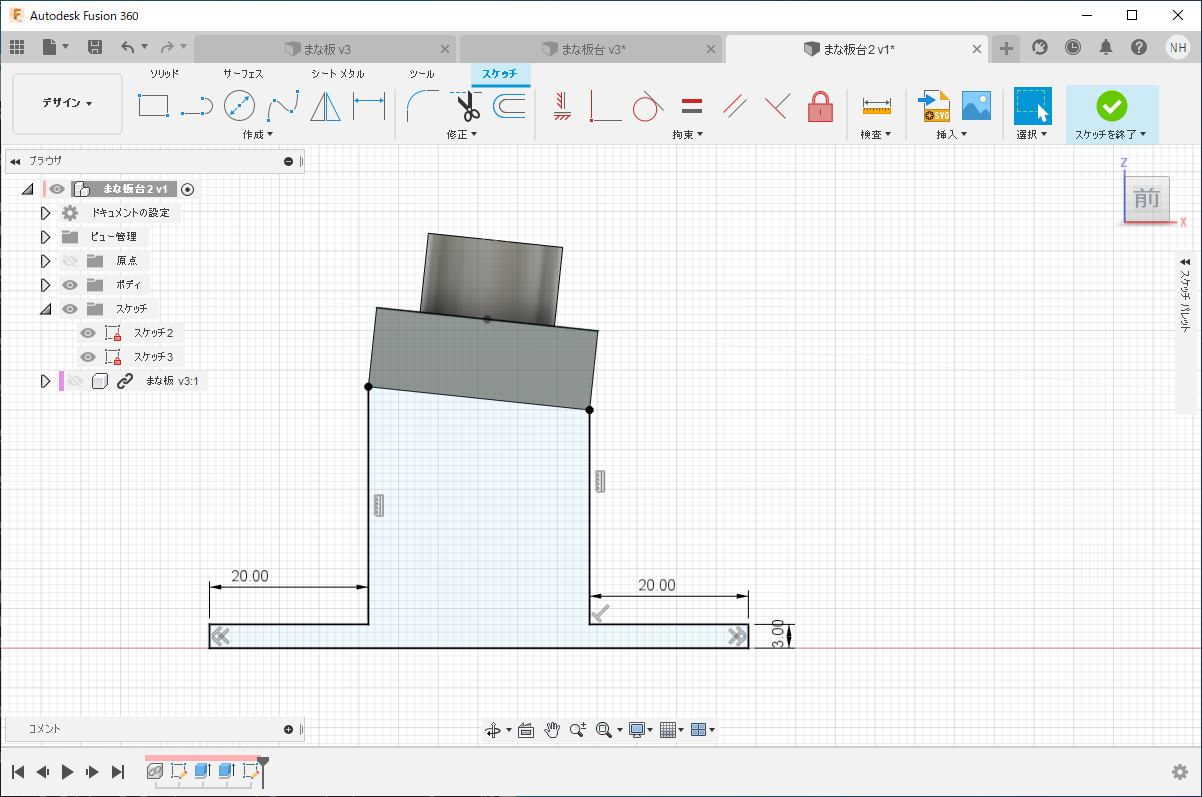
Task: Toggle visibility of the ボディ folder
Action: pos(70,285)
